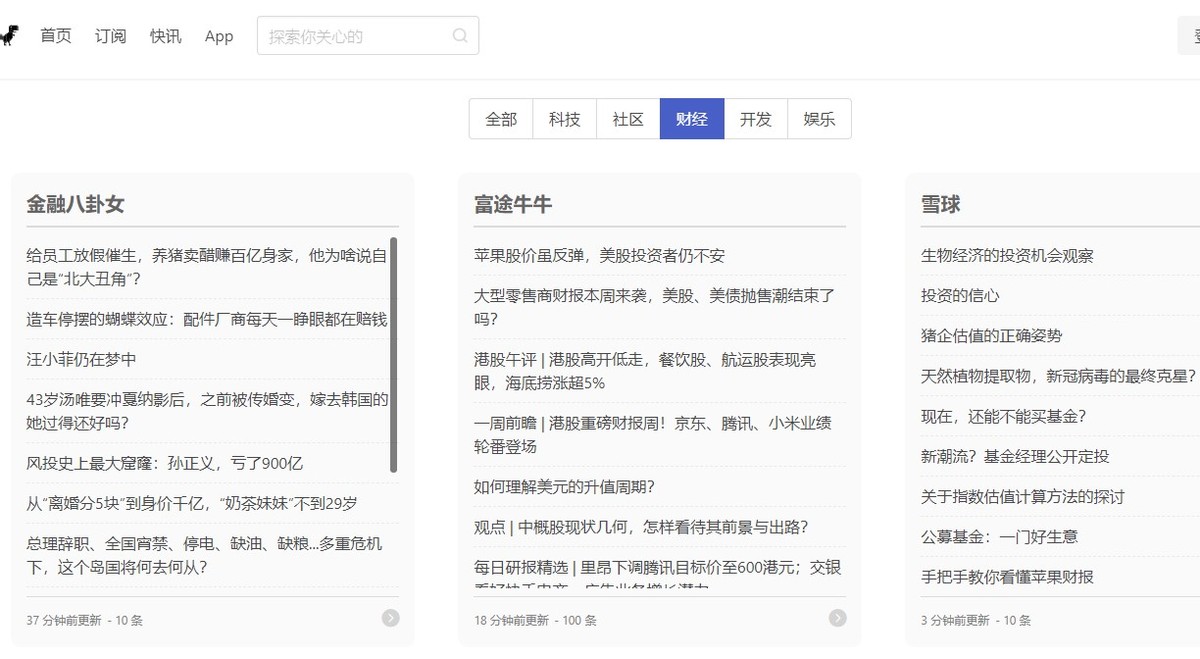Open article 猪企估值的正确姿势

tap(992, 335)
